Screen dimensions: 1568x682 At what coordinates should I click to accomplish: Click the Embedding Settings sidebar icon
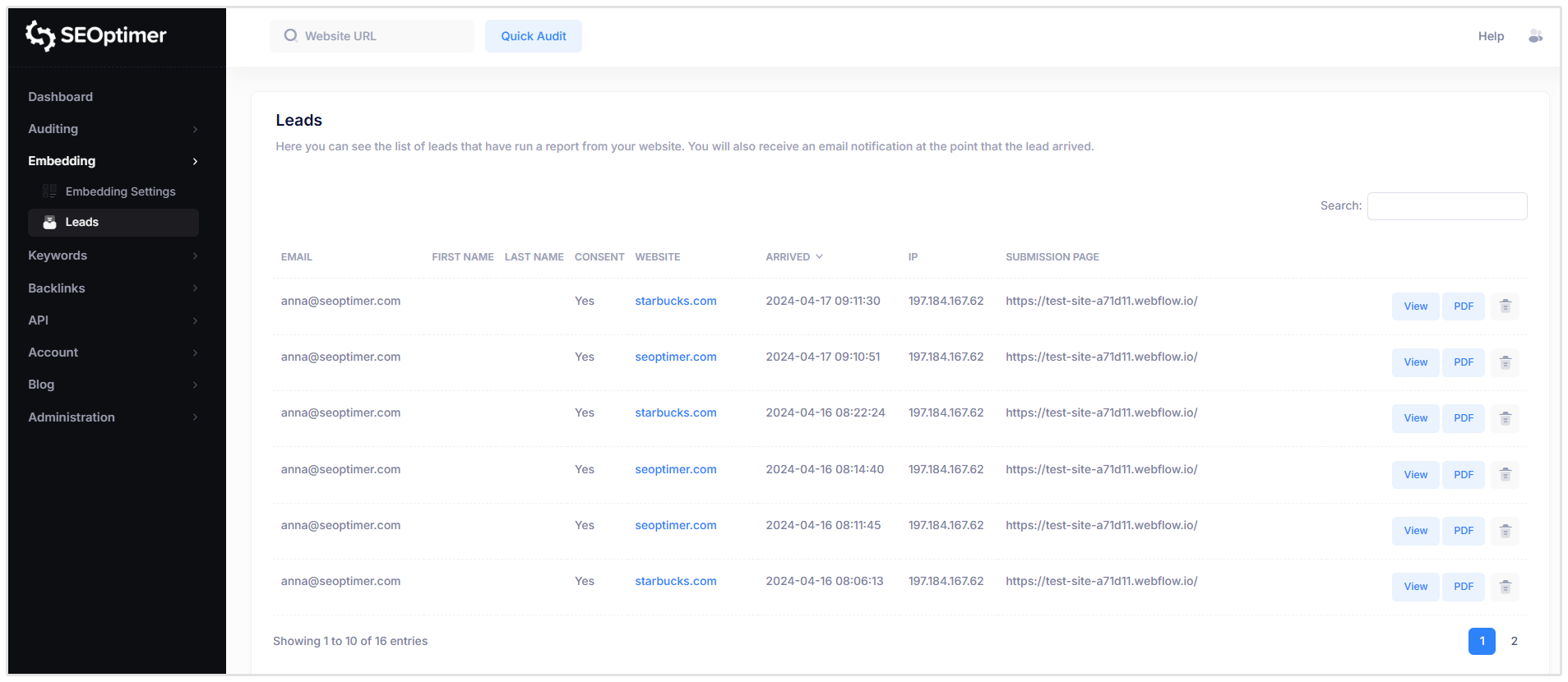[49, 191]
